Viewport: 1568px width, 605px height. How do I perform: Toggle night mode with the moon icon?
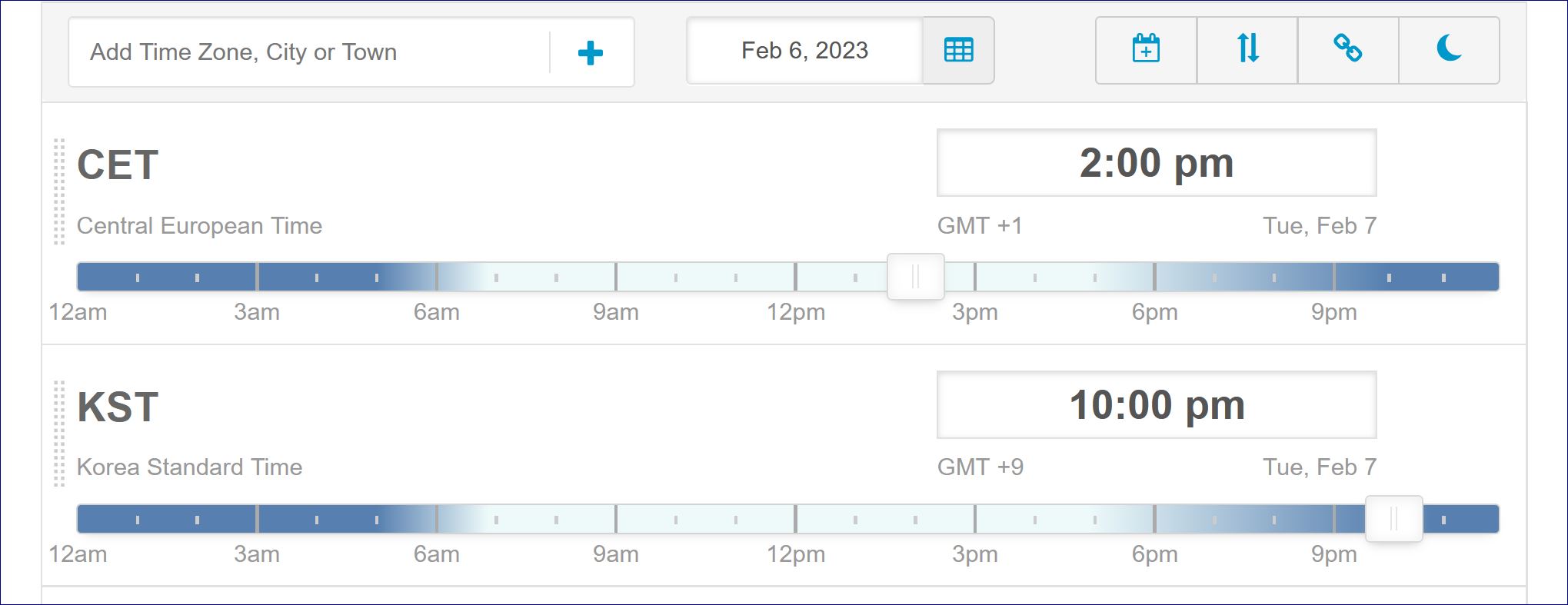pyautogui.click(x=1449, y=49)
